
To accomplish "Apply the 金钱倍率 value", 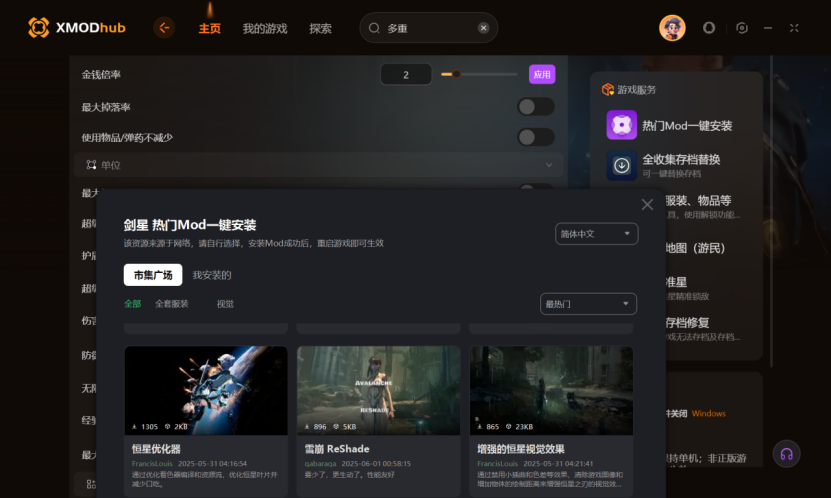I will click(x=542, y=74).
